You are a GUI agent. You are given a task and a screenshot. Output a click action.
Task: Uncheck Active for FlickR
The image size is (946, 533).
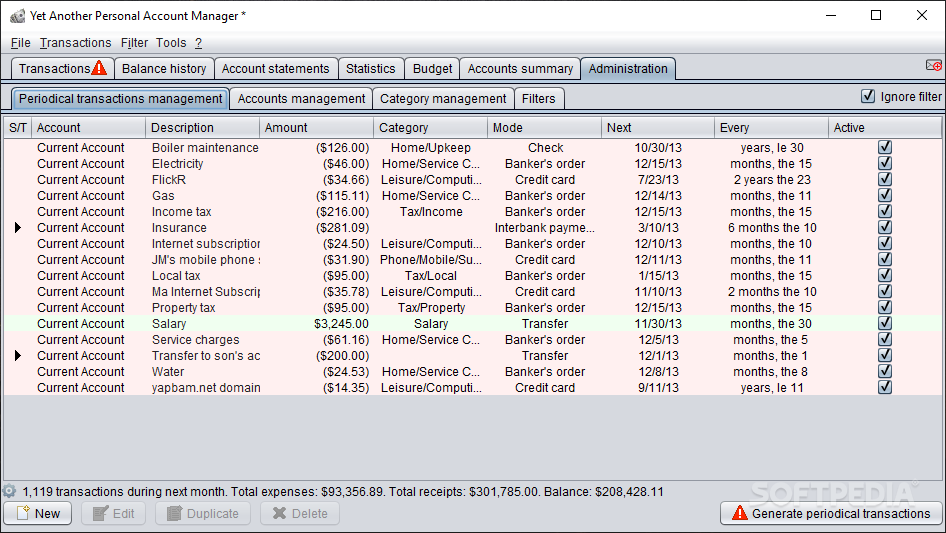(x=884, y=179)
